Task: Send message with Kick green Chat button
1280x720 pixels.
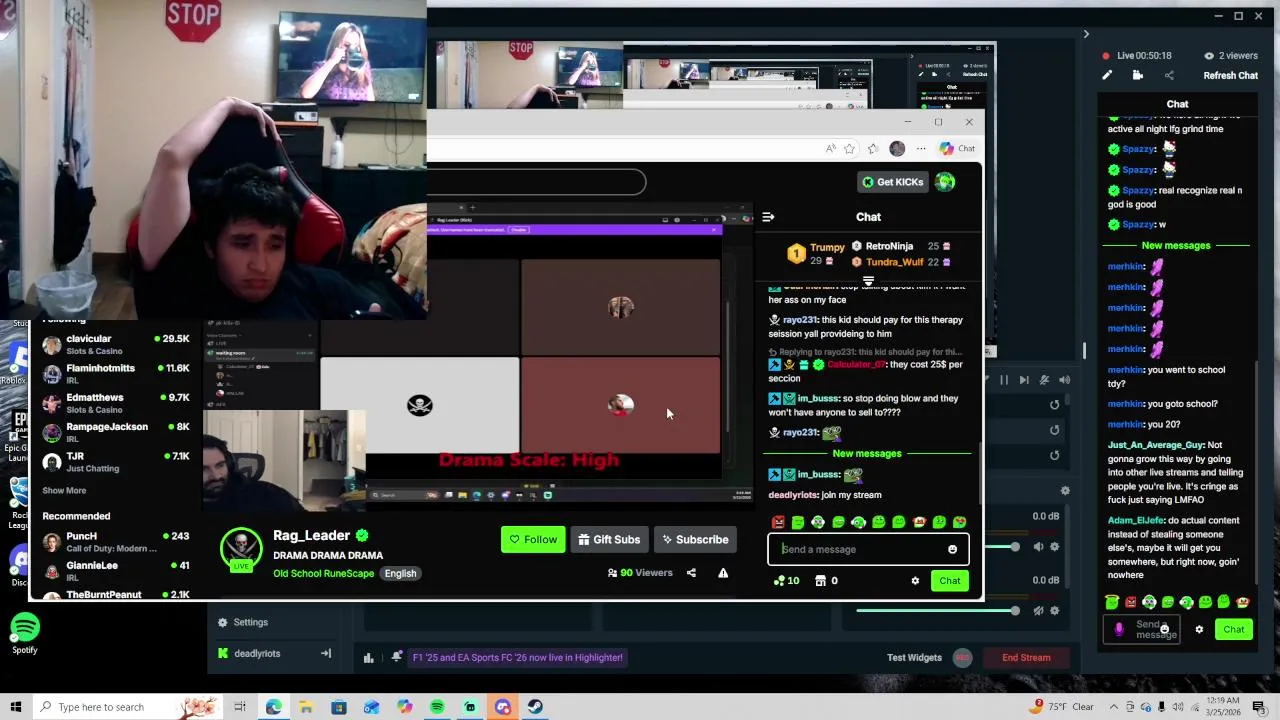Action: pos(949,581)
